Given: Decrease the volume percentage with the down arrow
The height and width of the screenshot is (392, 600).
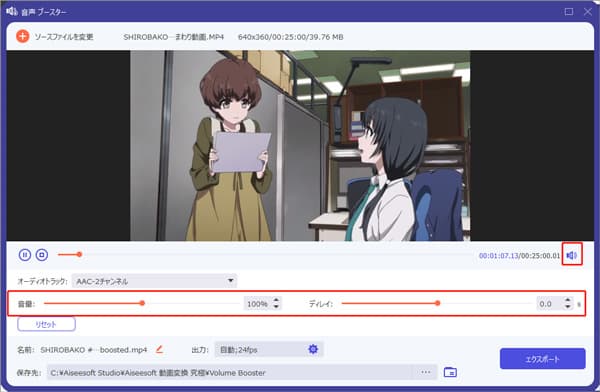Looking at the screenshot, I should click(x=276, y=307).
